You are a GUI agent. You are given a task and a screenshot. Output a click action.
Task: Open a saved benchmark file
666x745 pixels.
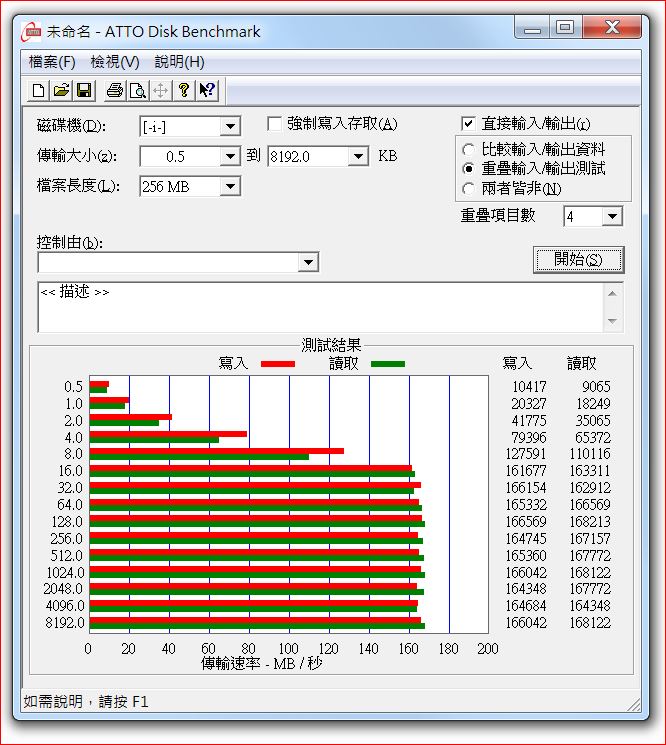61,90
